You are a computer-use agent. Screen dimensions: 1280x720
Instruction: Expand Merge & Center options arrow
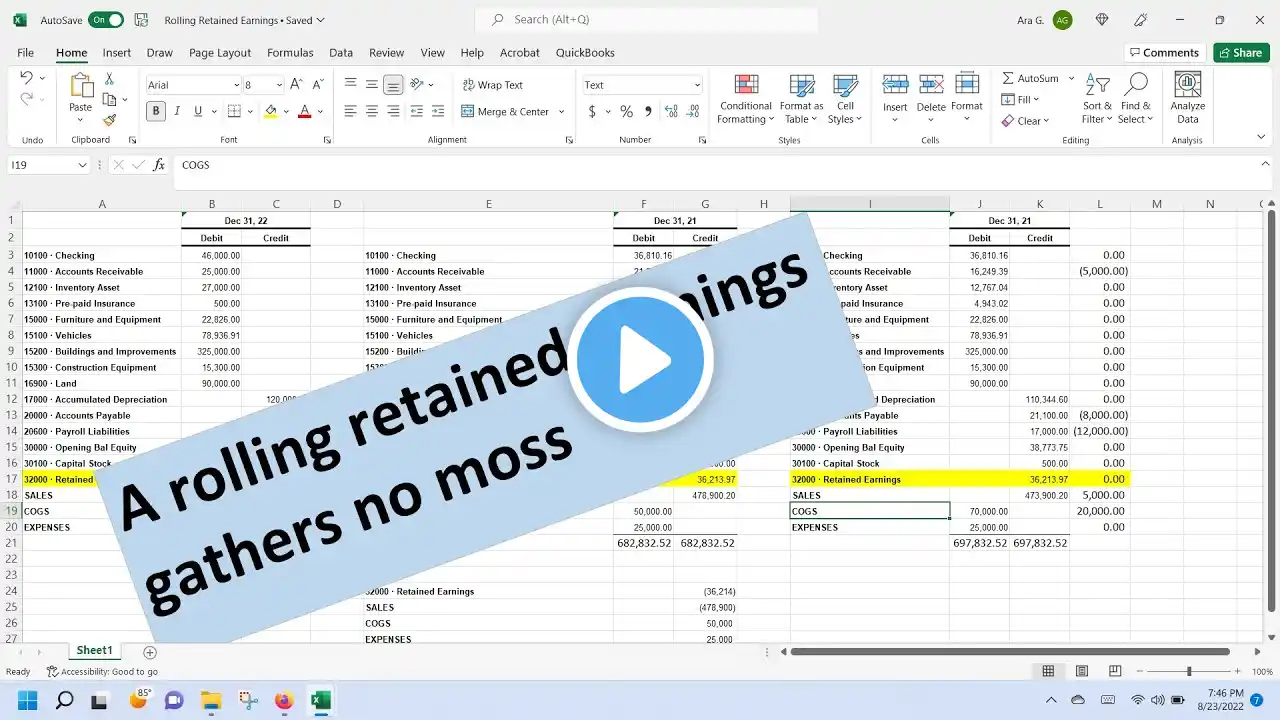561,112
